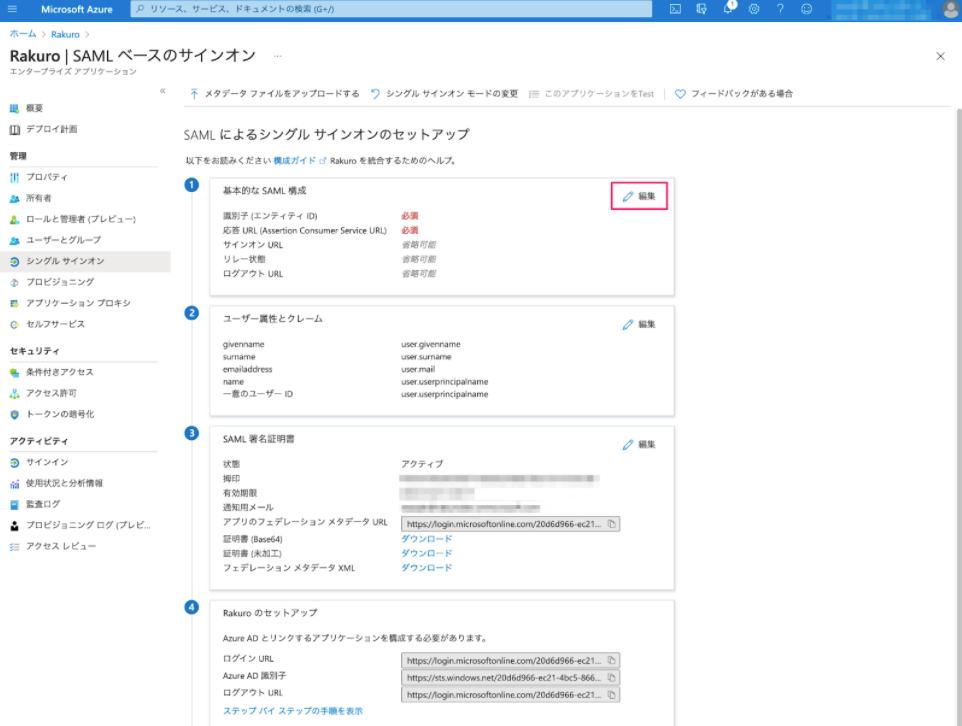Image resolution: width=962 pixels, height=726 pixels.
Task: Copy the Azure AD 識別子 URL value
Action: pos(612,678)
